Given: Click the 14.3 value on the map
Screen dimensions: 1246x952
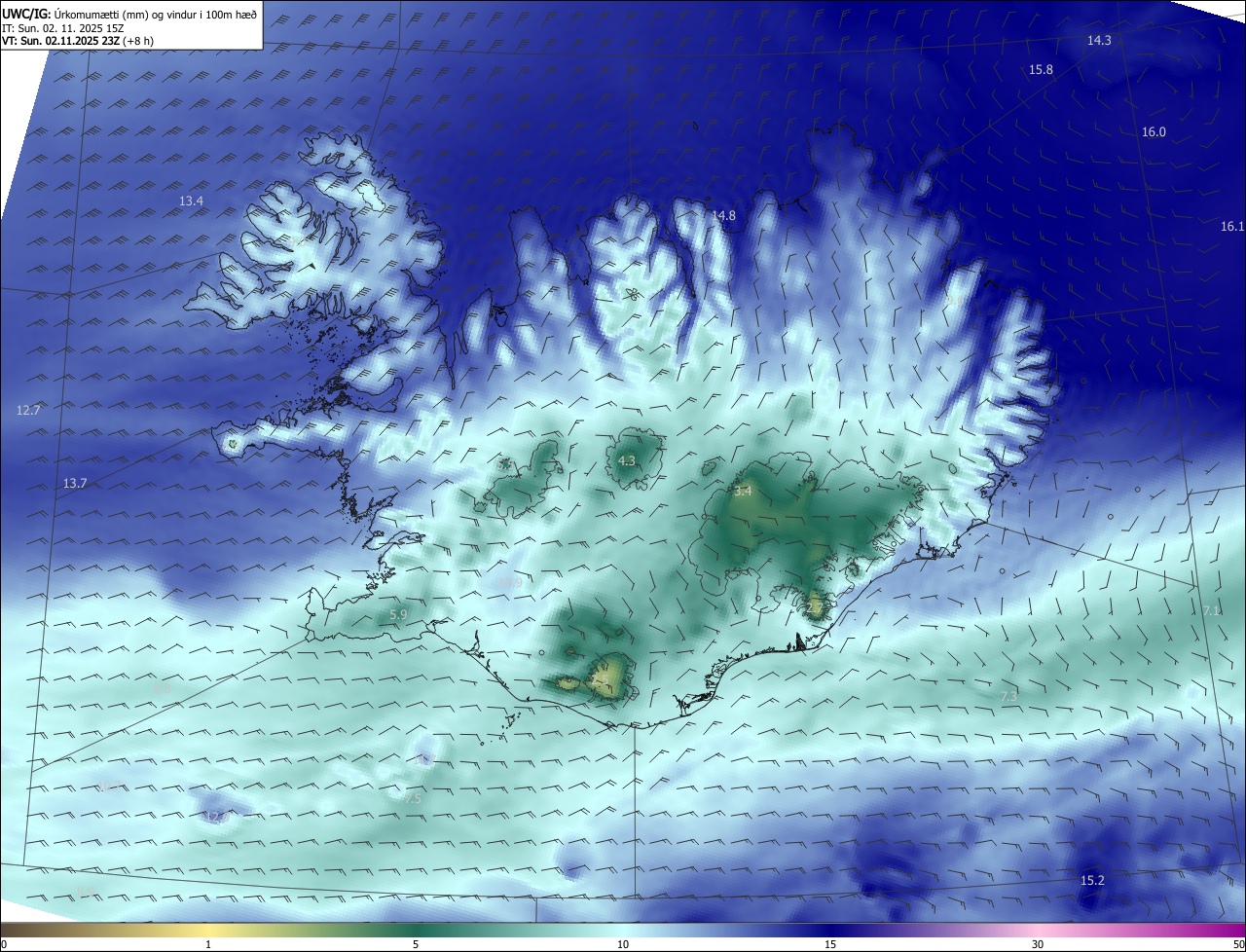Looking at the screenshot, I should [x=1099, y=40].
